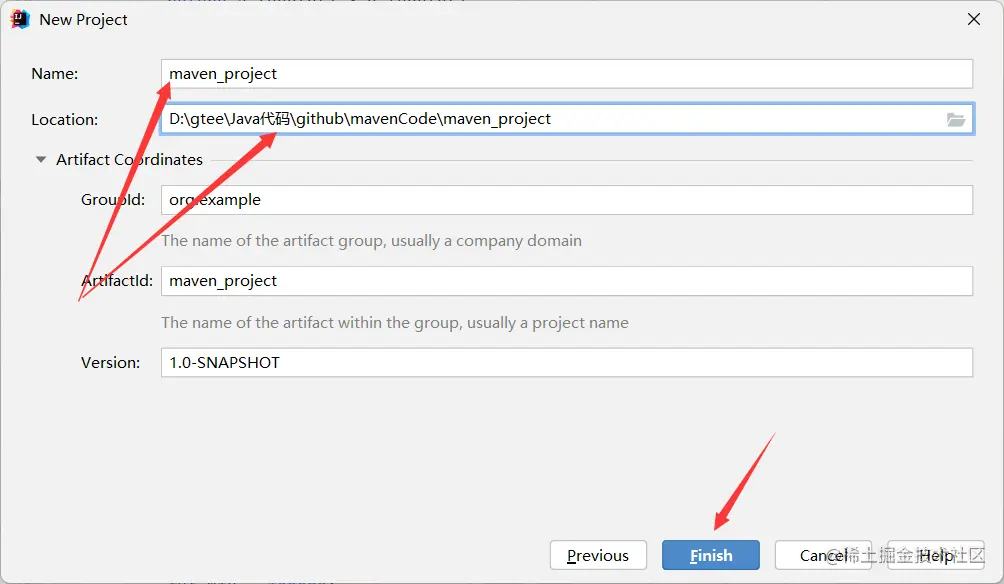
Task: Click the 'Version:' label
Action: coord(110,362)
